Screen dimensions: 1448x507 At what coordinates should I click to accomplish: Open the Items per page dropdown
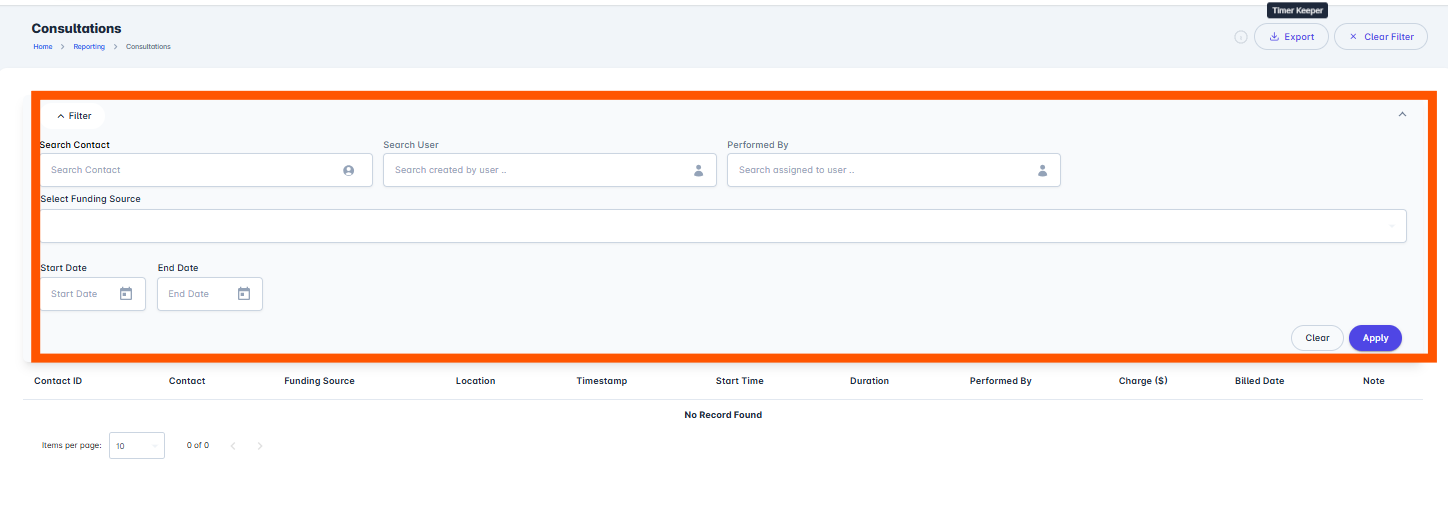pyautogui.click(x=137, y=446)
